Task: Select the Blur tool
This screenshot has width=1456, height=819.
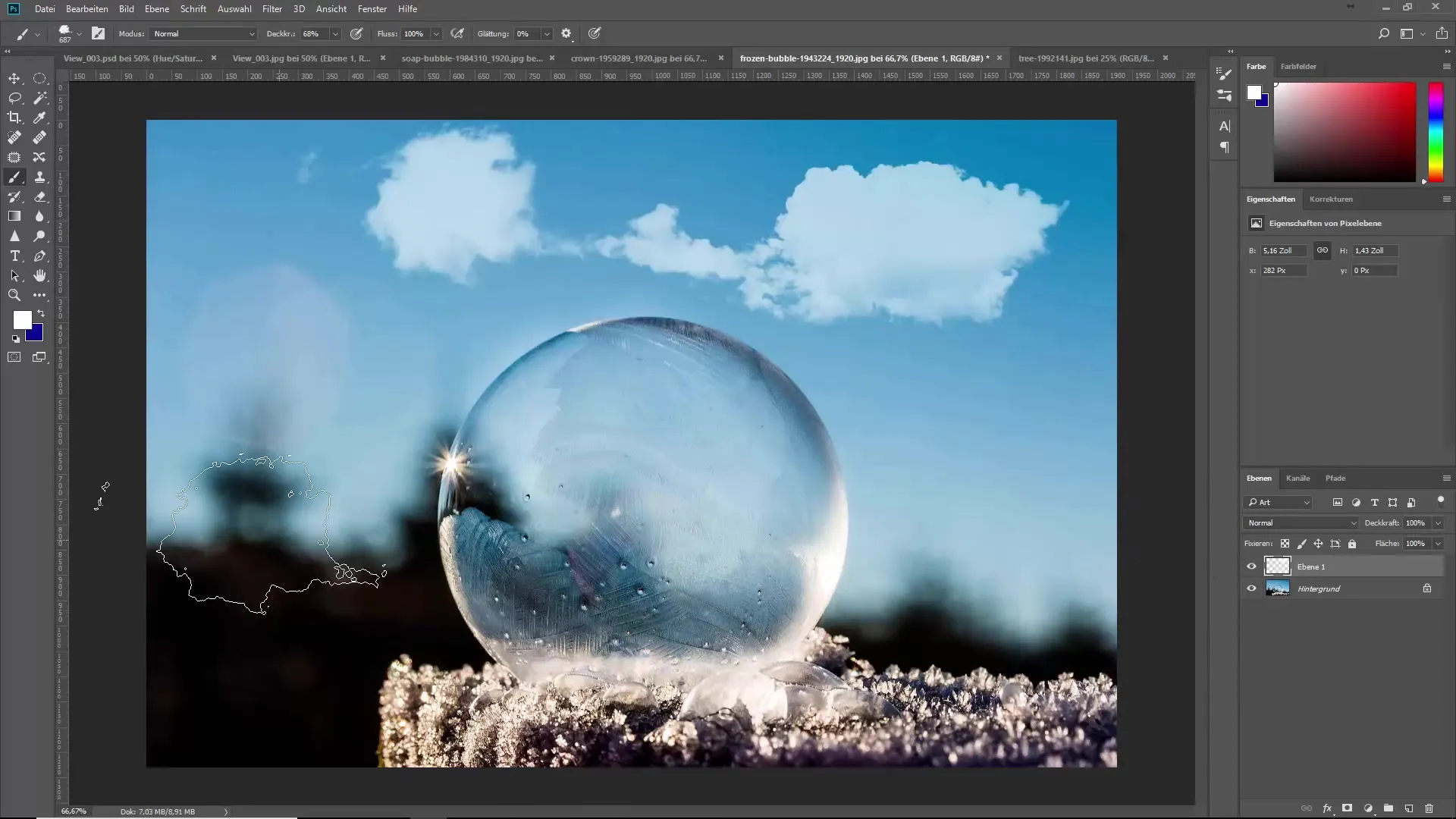Action: (39, 216)
